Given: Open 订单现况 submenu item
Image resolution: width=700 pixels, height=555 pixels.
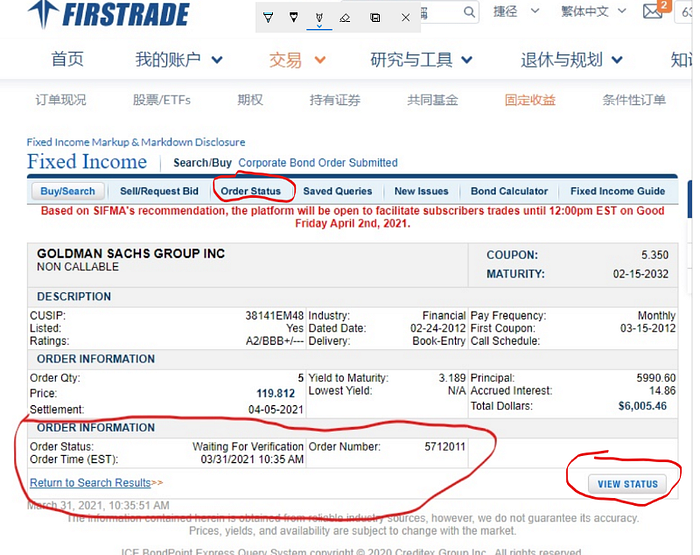Looking at the screenshot, I should click(x=61, y=100).
